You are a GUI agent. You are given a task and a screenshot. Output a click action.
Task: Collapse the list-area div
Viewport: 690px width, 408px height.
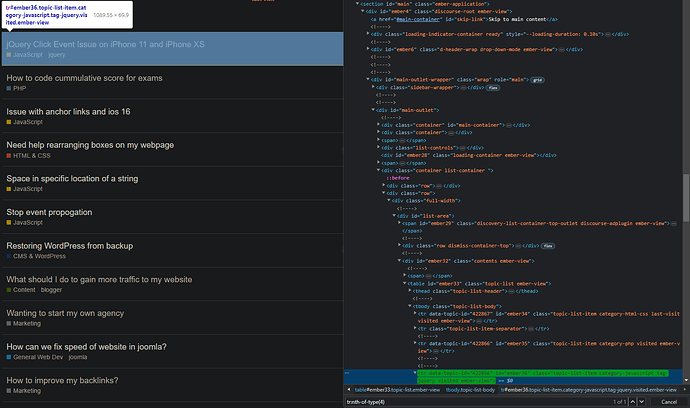click(394, 215)
